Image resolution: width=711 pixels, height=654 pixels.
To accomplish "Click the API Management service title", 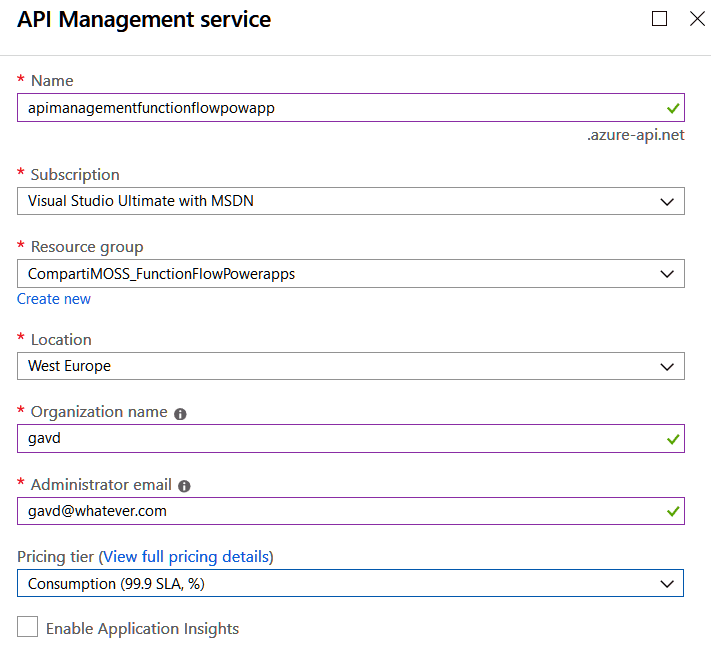I will click(x=144, y=19).
